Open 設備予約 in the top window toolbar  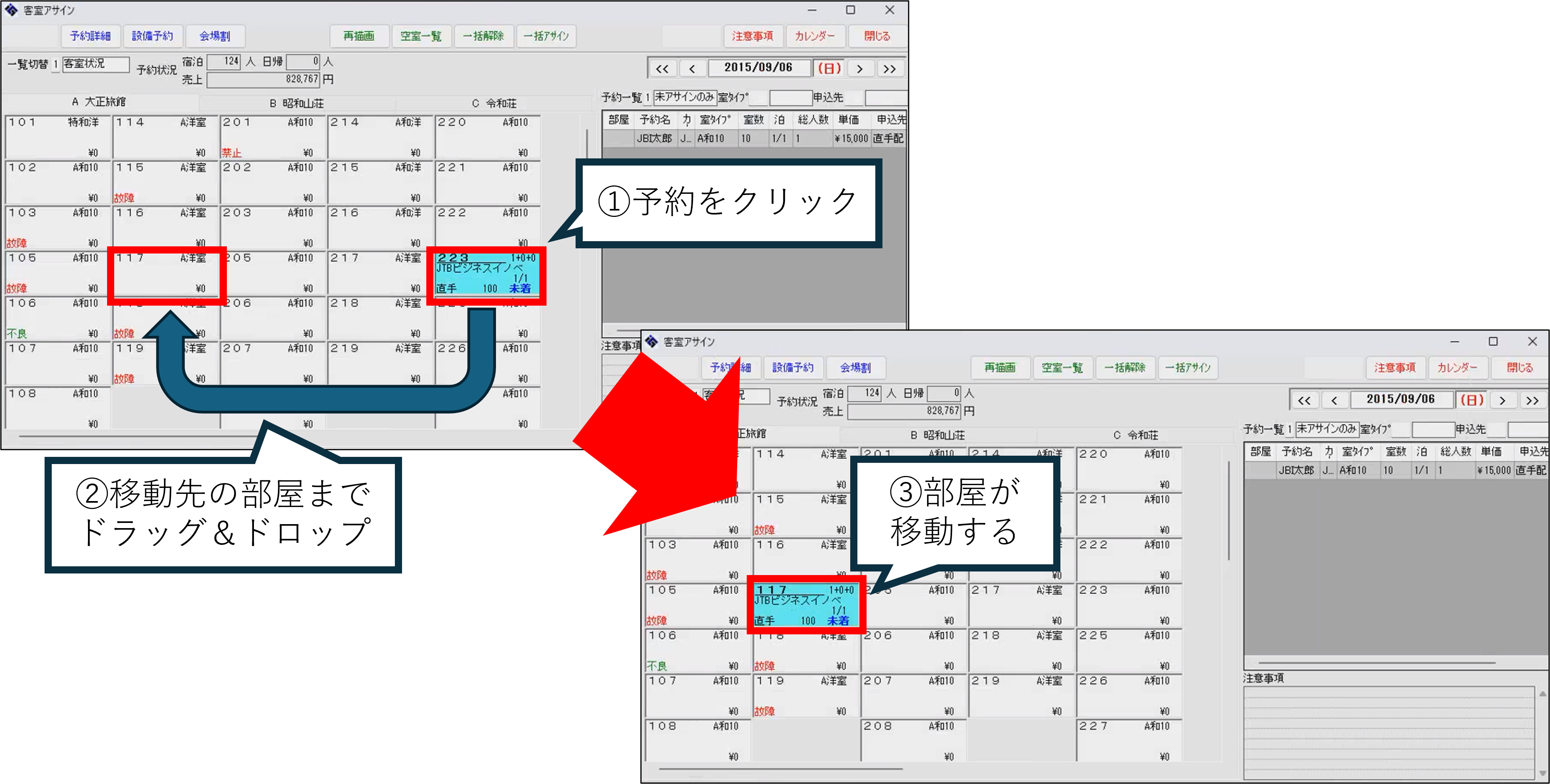152,36
